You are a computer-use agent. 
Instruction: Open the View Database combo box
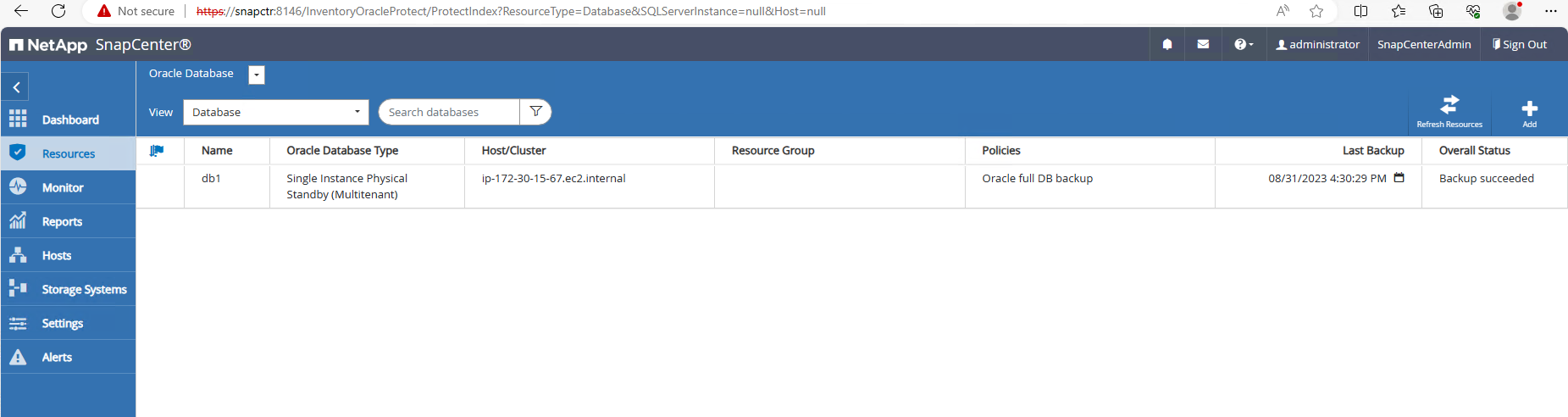pos(276,112)
